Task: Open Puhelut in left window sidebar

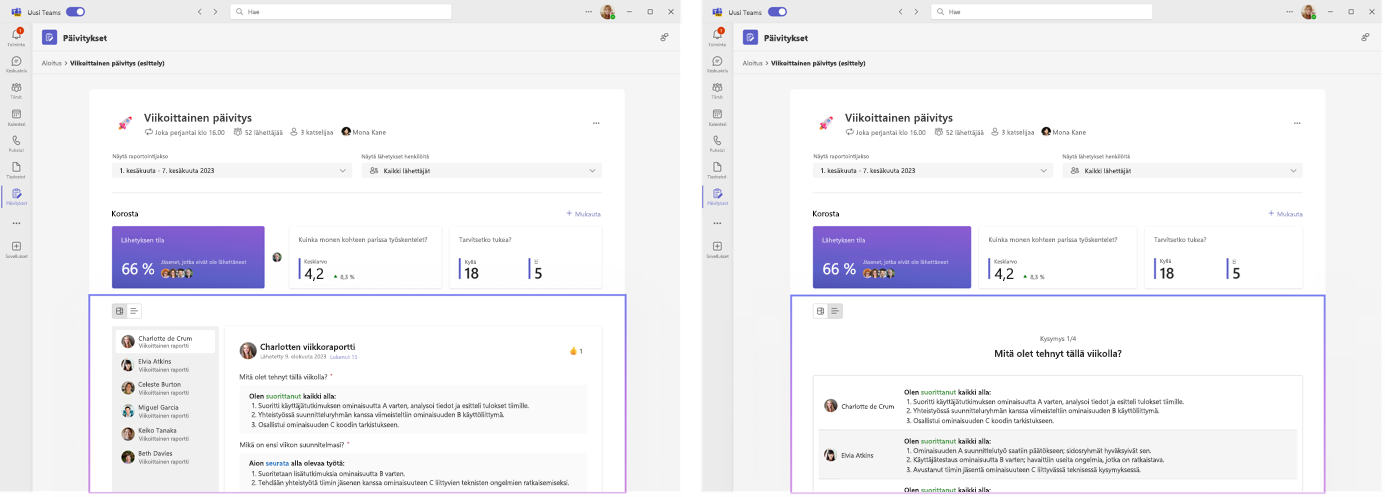Action: click(16, 143)
